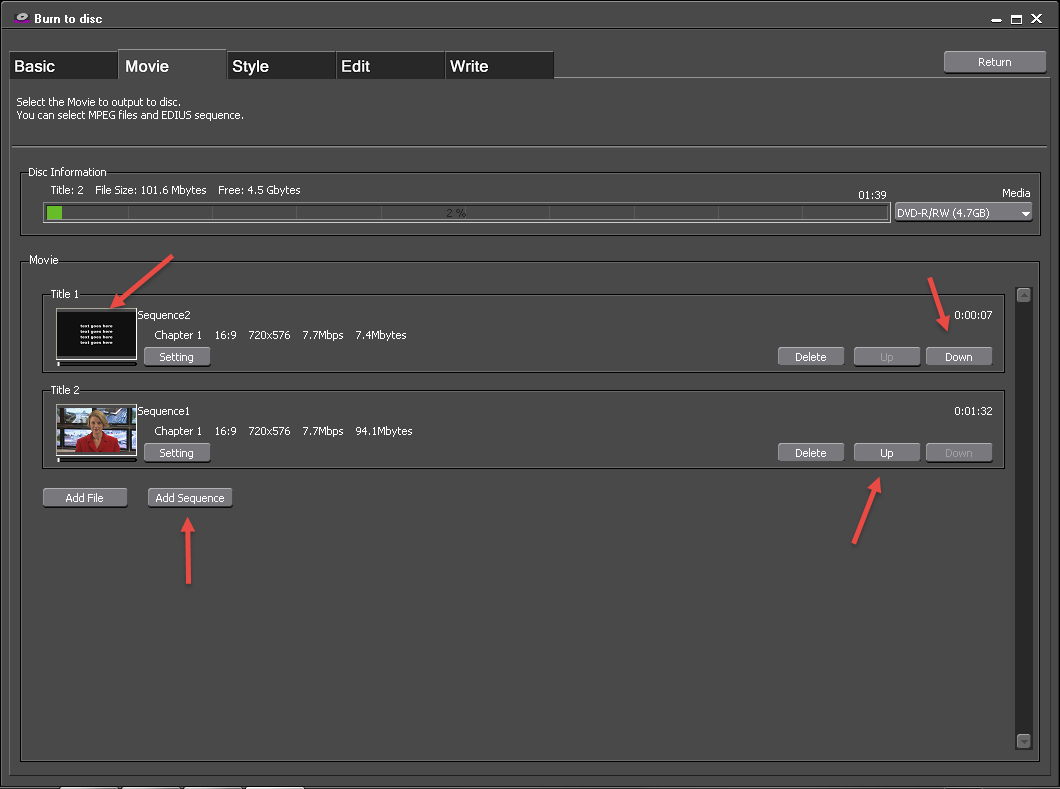Click the Add Sequence button
Viewport: 1060px width, 789px height.
coord(190,498)
